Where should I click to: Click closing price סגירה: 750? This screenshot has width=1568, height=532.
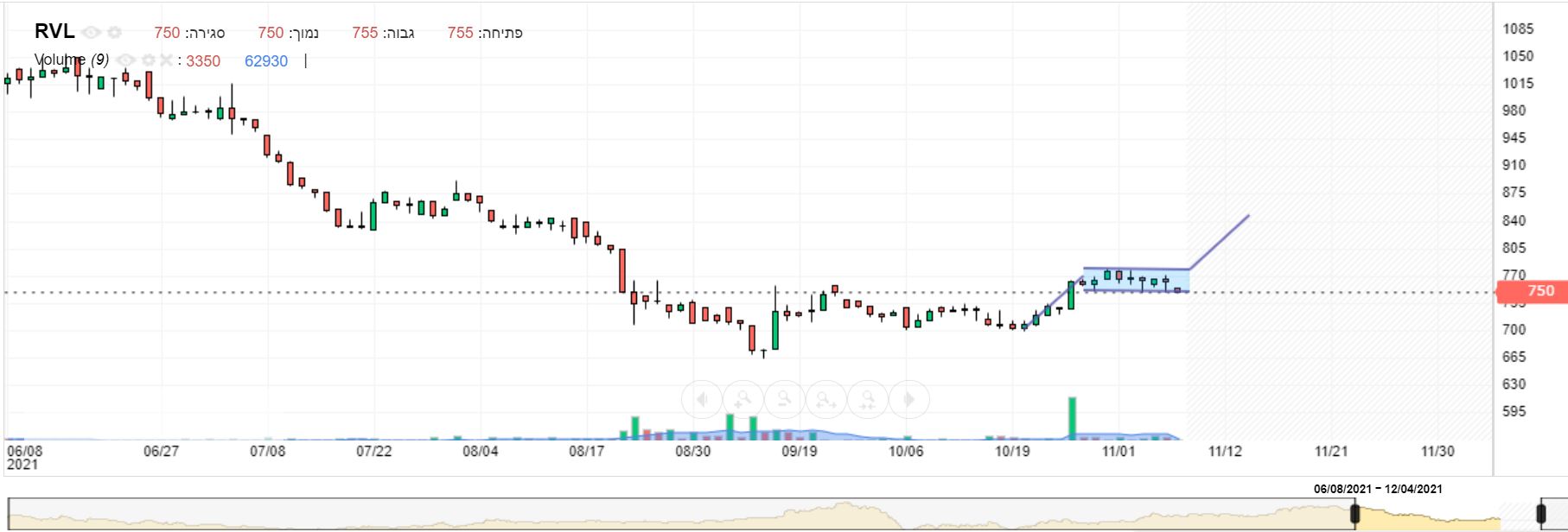pyautogui.click(x=189, y=33)
